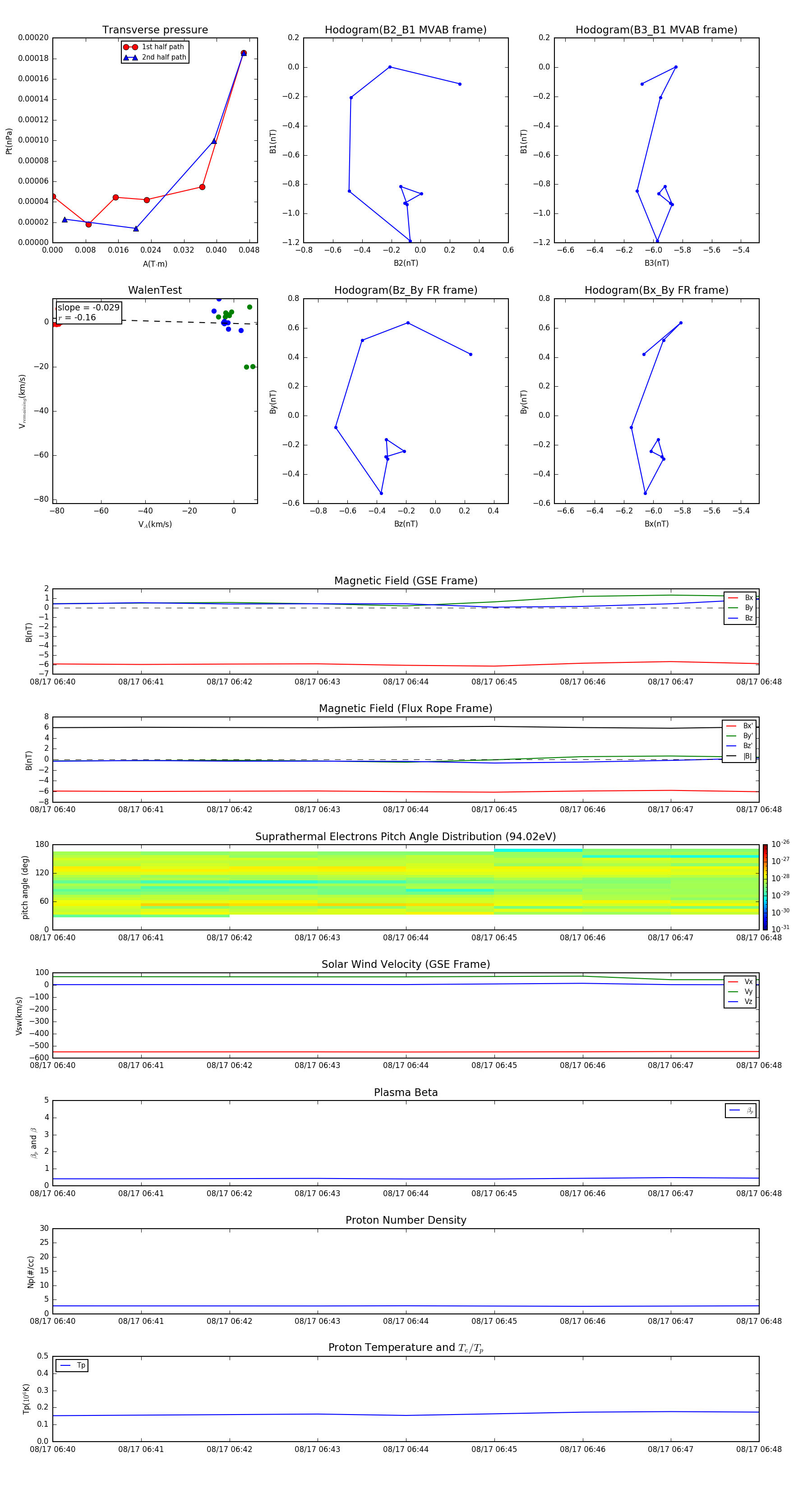This screenshot has width=812, height=1489.
Task: Click the '08/17 06:48' tick under Plasma Beta panel
Action: click(759, 1193)
